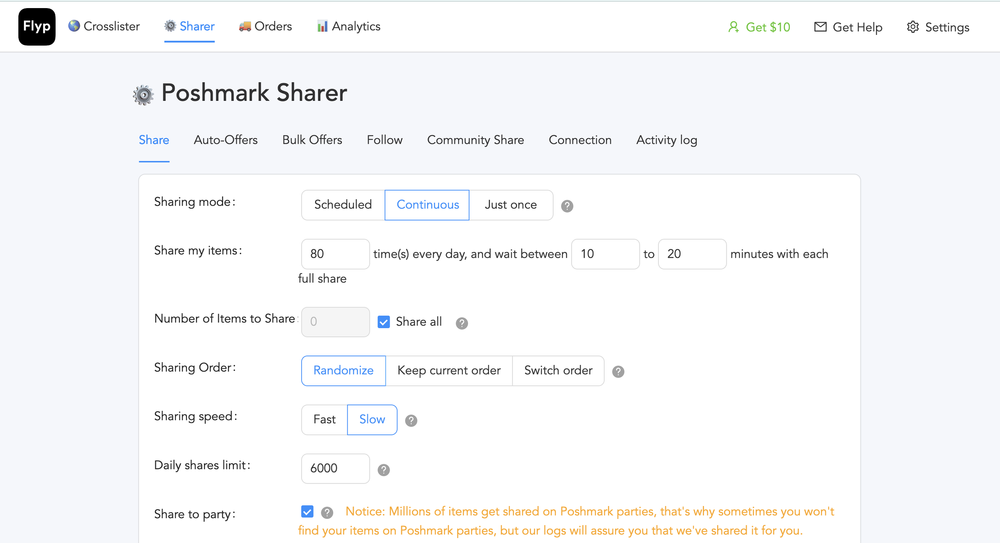Screen dimensions: 1000x543
Task: Choose Switch order option
Action: click(x=558, y=371)
